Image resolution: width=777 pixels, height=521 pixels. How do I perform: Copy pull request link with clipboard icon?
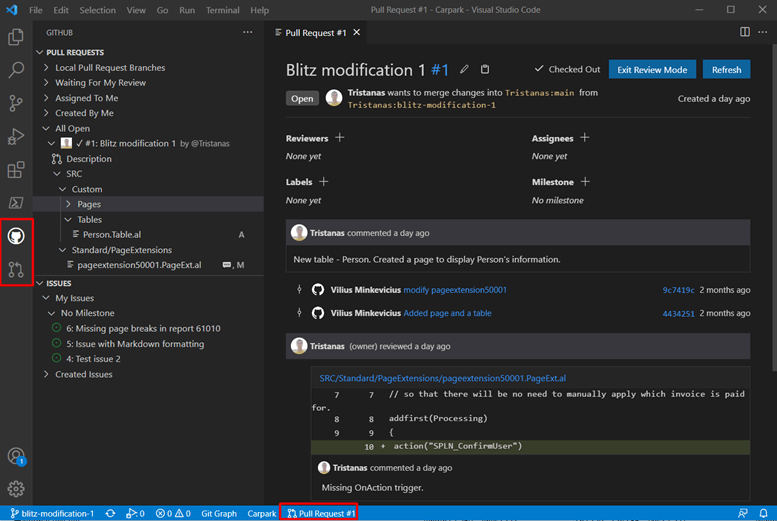[x=485, y=69]
